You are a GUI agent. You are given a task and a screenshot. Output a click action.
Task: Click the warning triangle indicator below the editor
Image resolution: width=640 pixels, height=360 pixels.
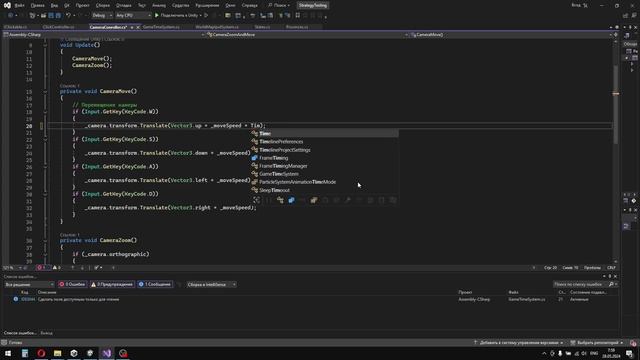coord(57,268)
